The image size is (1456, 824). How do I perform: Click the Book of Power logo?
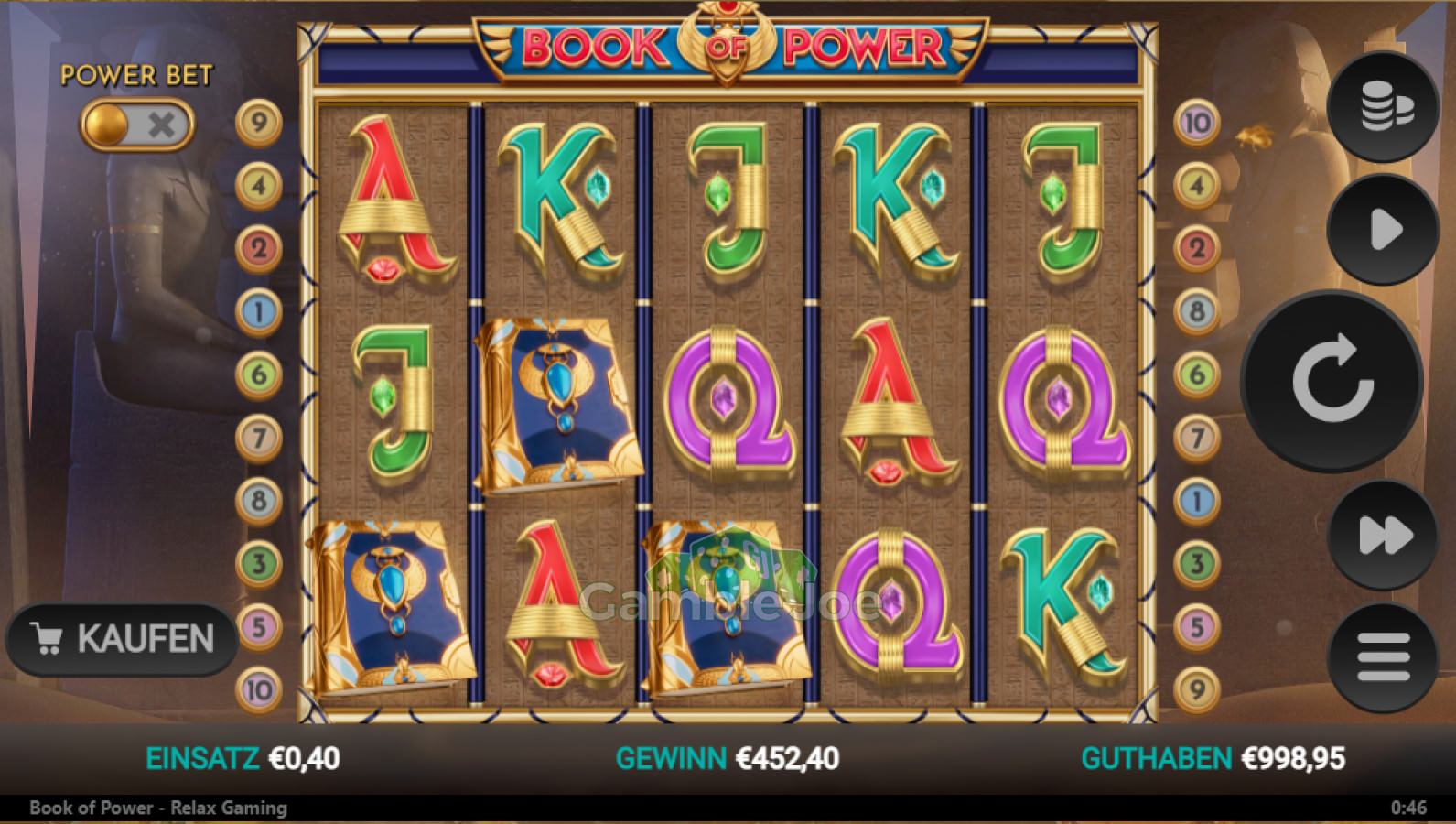pos(728,45)
